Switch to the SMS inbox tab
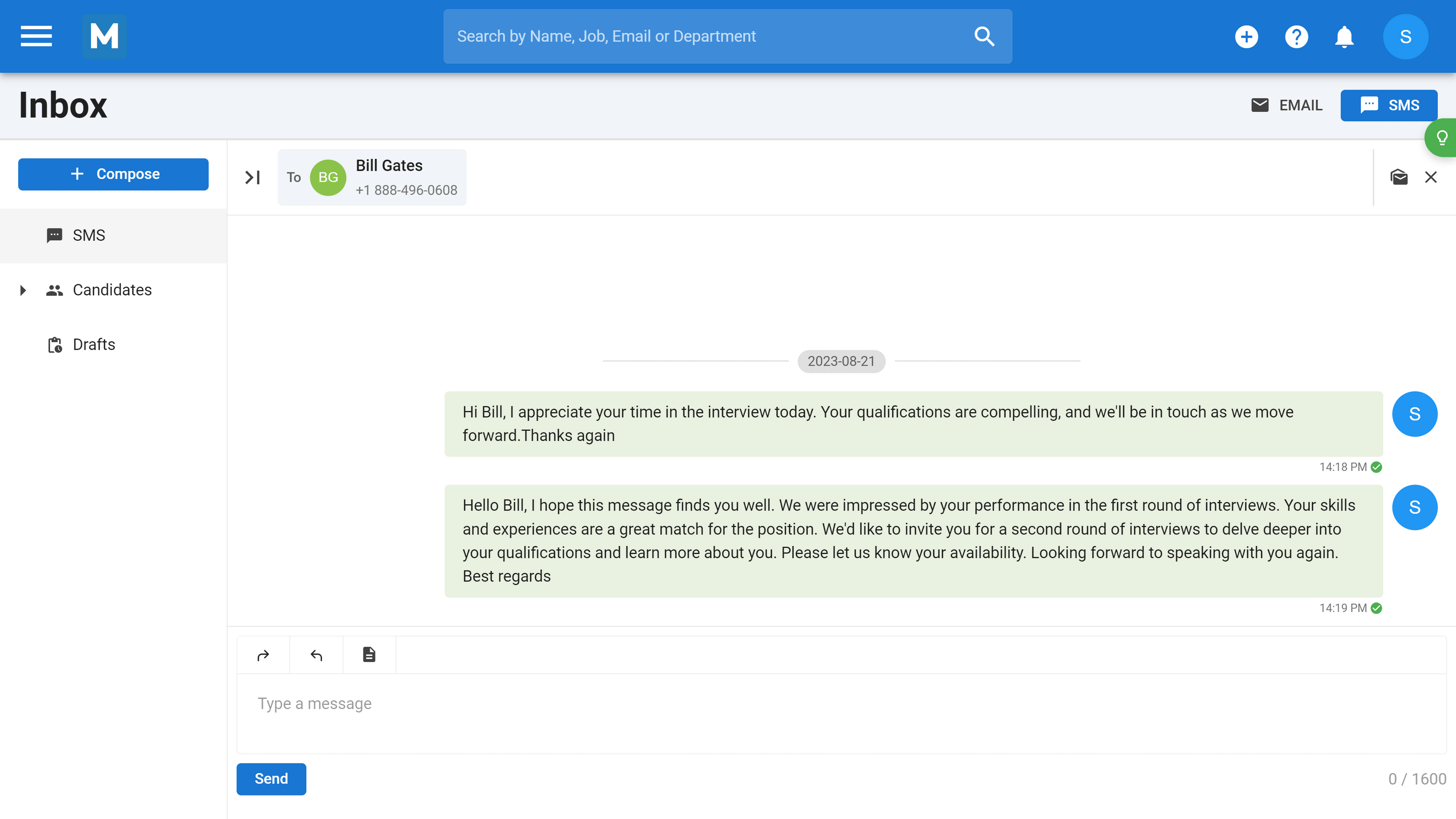Viewport: 1456px width, 819px height. tap(1389, 105)
